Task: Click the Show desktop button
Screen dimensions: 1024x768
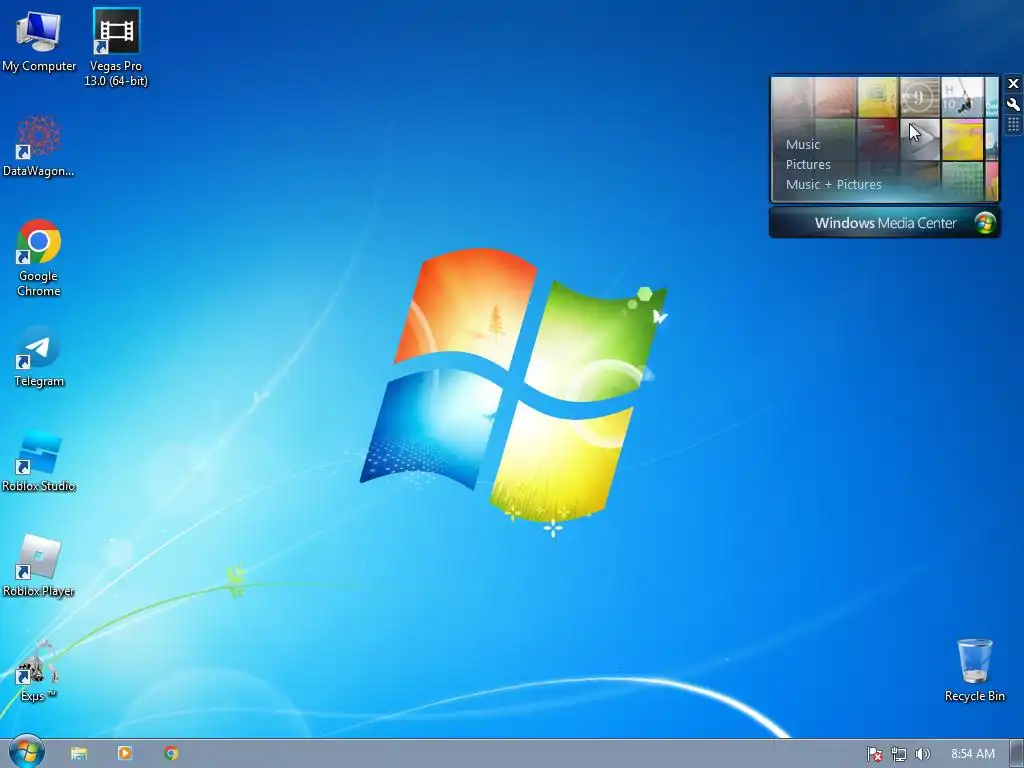Action: click(1017, 754)
